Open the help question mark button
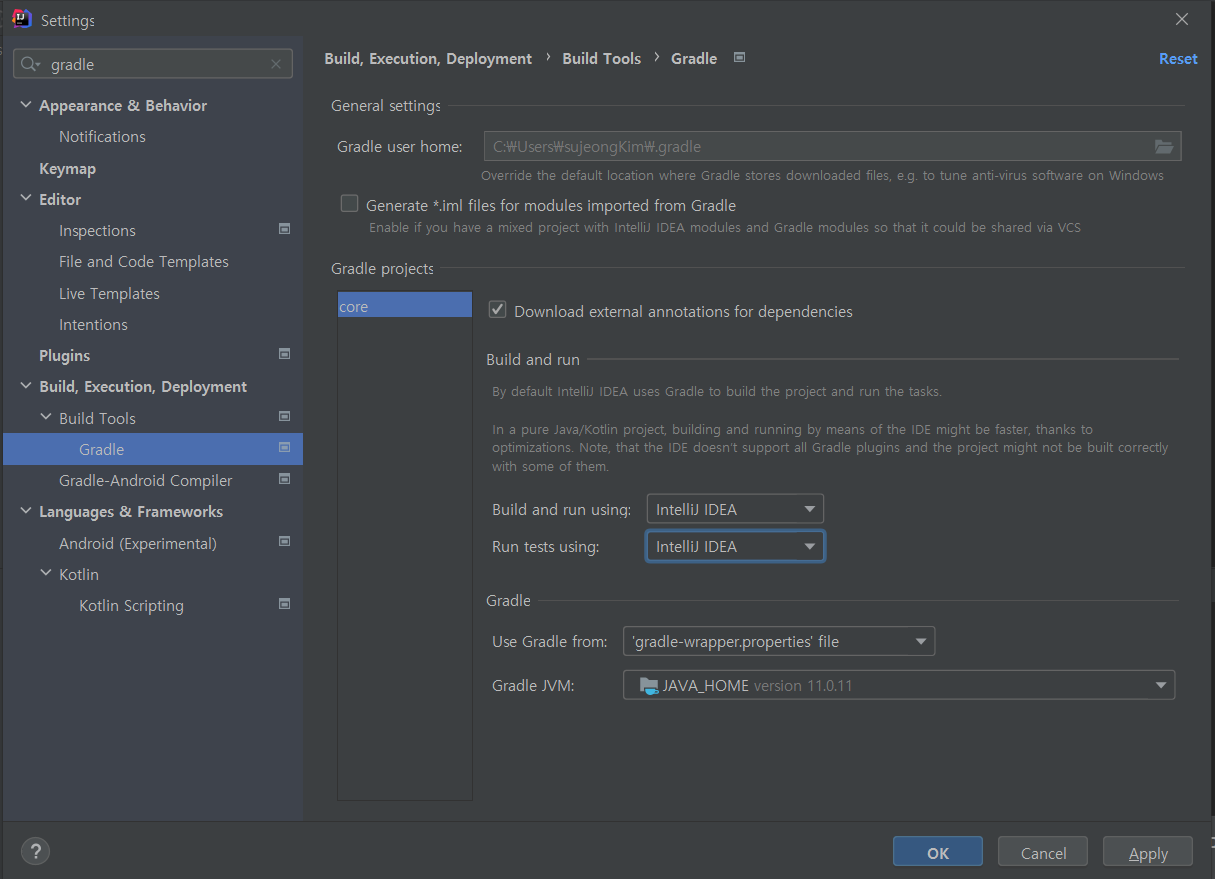 click(x=35, y=852)
